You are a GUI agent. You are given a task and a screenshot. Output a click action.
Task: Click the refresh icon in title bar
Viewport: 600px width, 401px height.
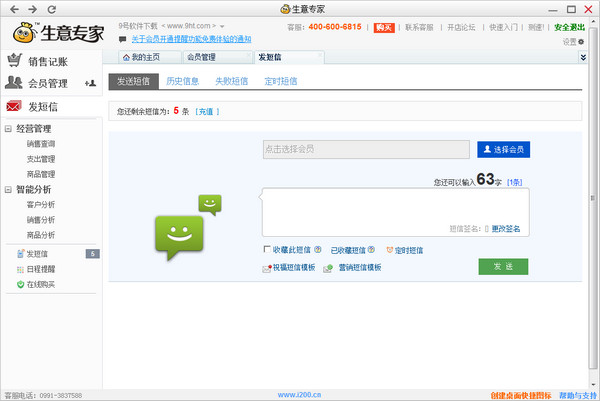coord(50,9)
